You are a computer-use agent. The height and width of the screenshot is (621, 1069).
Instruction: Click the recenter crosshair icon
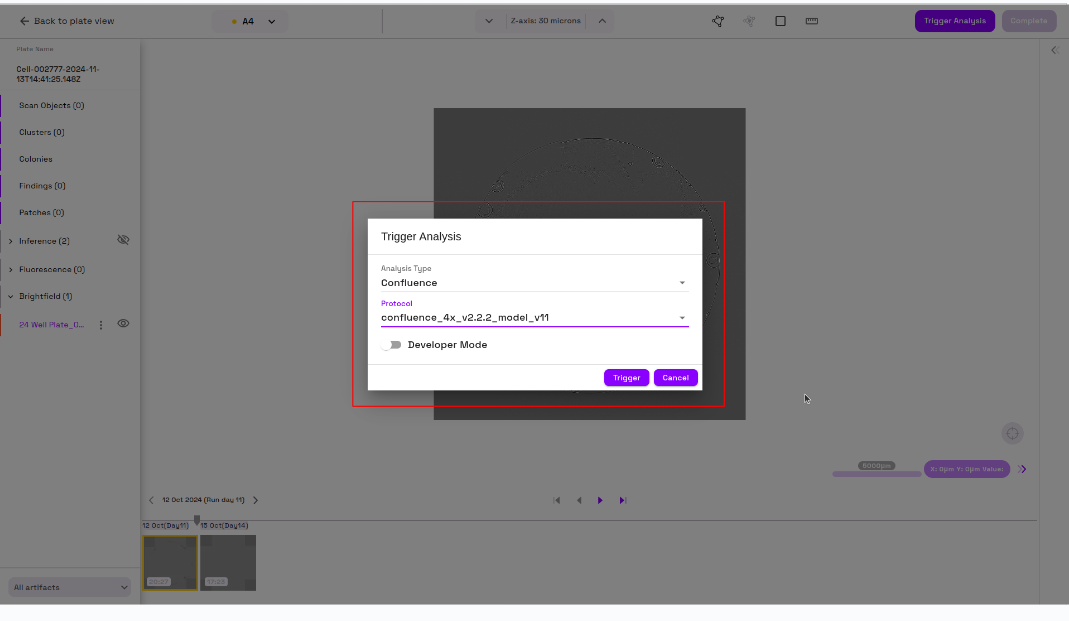(x=1012, y=433)
